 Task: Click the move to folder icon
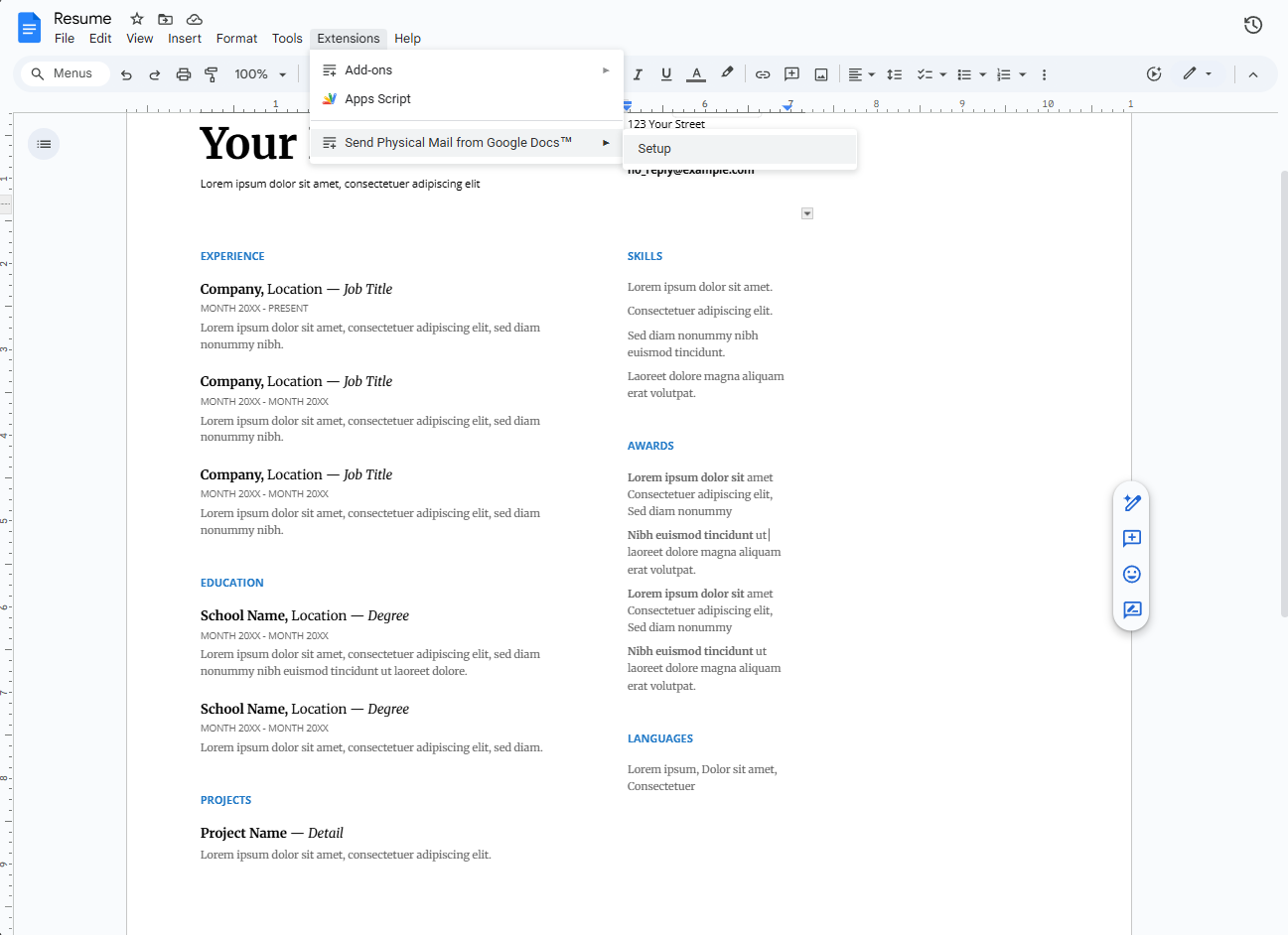click(x=166, y=19)
